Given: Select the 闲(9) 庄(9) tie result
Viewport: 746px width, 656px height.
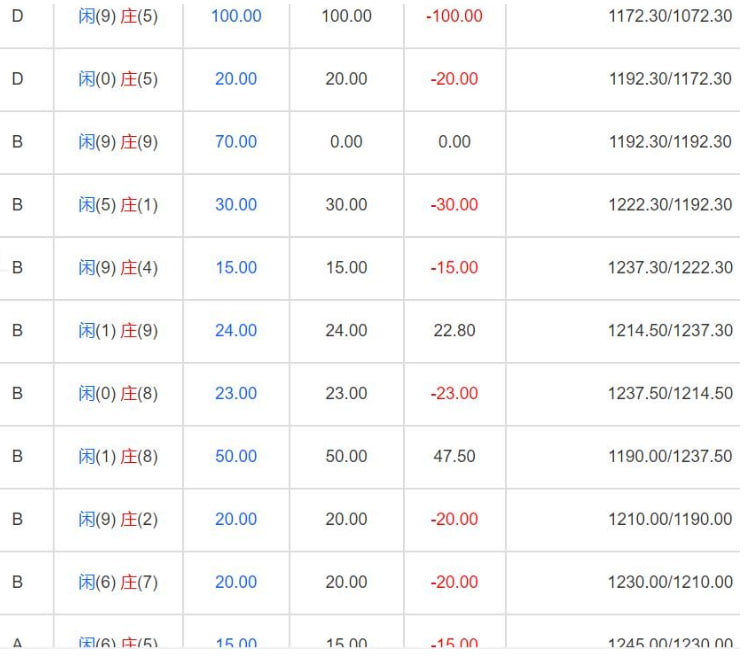Looking at the screenshot, I should click(x=118, y=142).
